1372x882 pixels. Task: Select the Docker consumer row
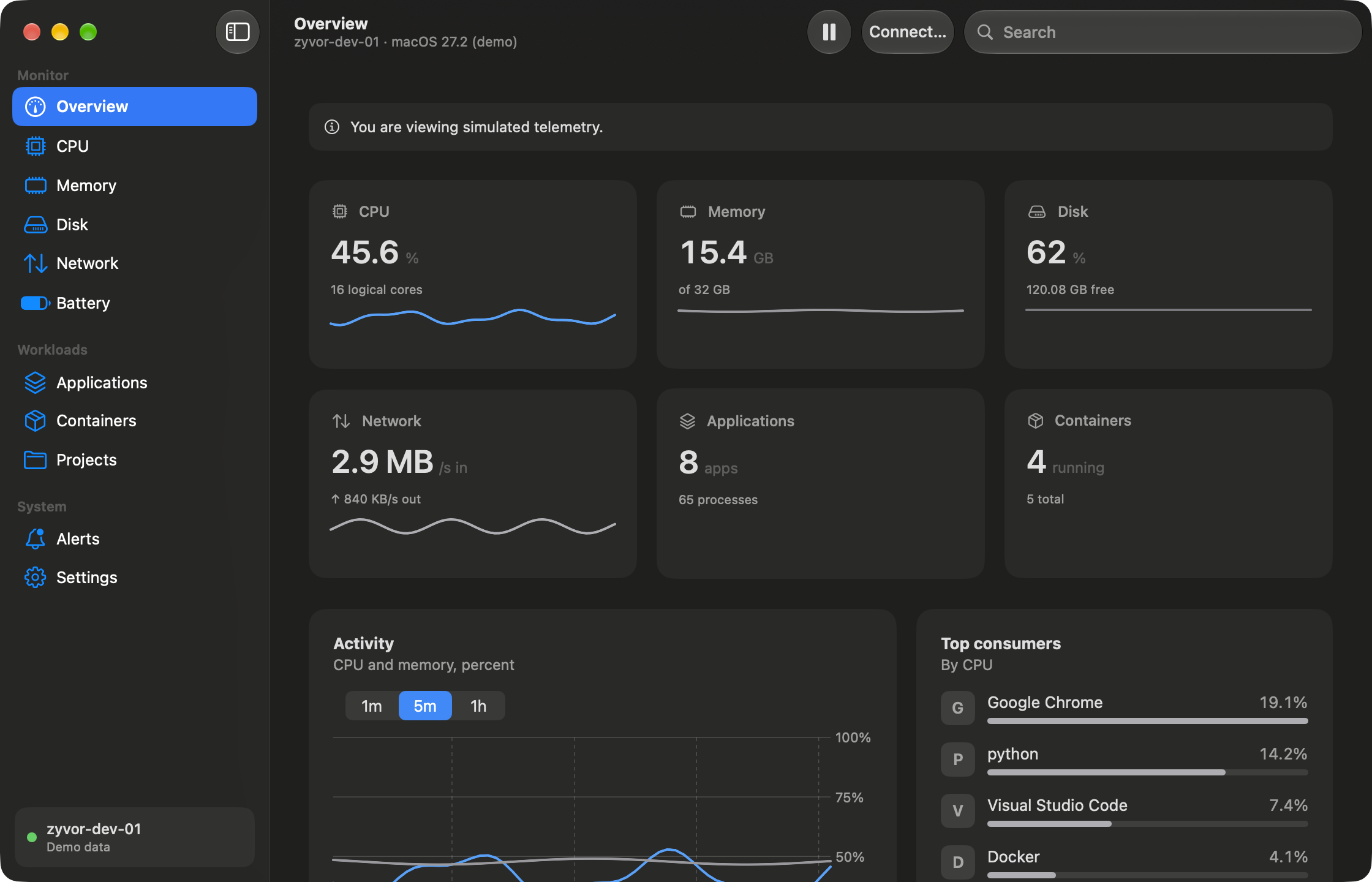[x=1125, y=862]
